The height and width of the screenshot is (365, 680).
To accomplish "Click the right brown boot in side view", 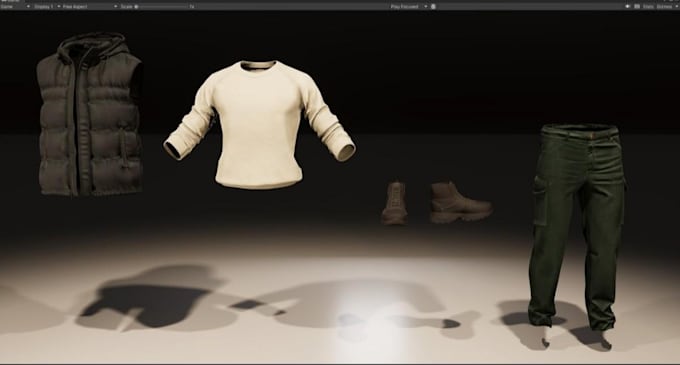I will 461,202.
